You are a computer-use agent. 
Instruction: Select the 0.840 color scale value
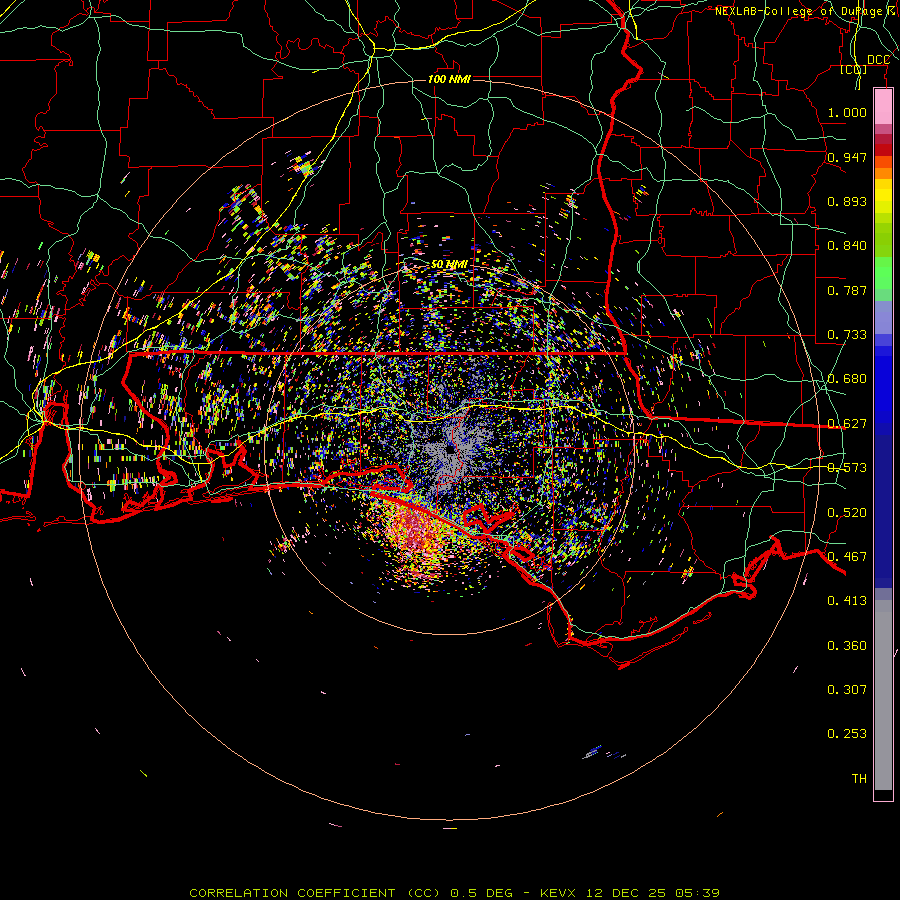click(847, 246)
